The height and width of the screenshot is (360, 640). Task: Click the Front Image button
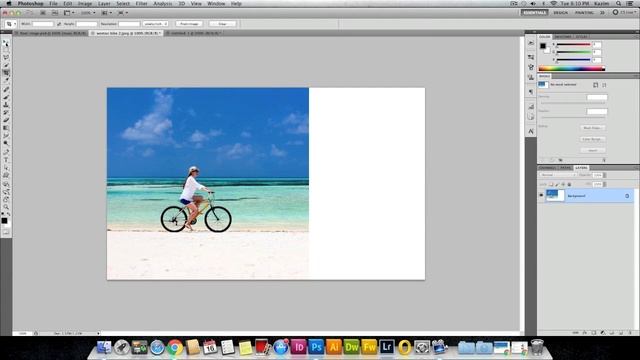click(x=189, y=24)
